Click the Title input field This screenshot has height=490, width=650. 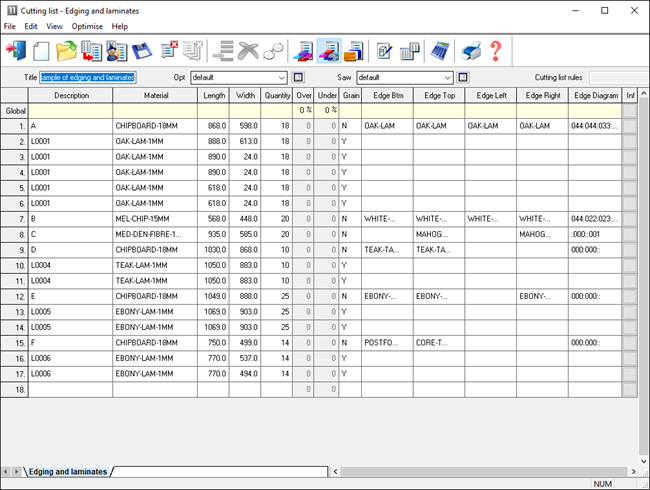click(88, 77)
